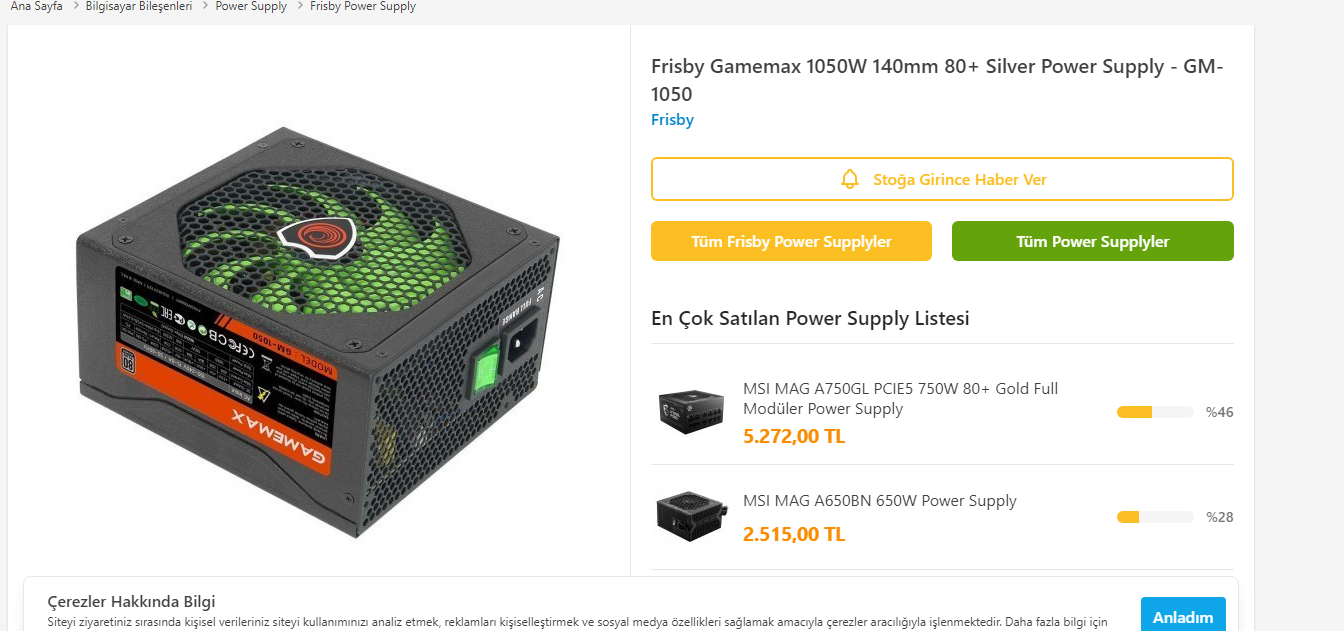Select the Frisby Power Supply breadcrumb
The width and height of the screenshot is (1344, 631).
point(363,6)
